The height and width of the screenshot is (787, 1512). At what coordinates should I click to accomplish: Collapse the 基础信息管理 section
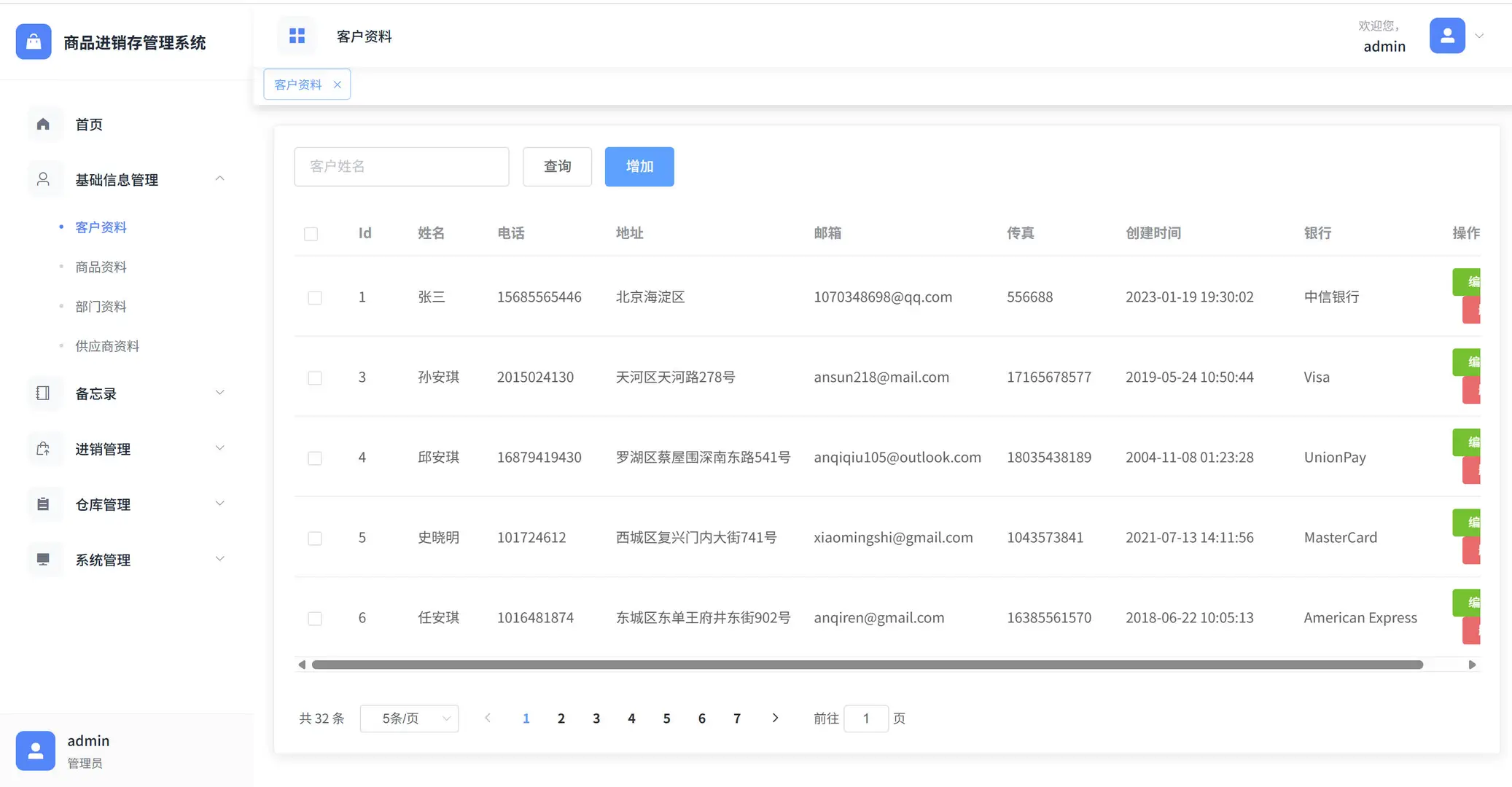(220, 178)
